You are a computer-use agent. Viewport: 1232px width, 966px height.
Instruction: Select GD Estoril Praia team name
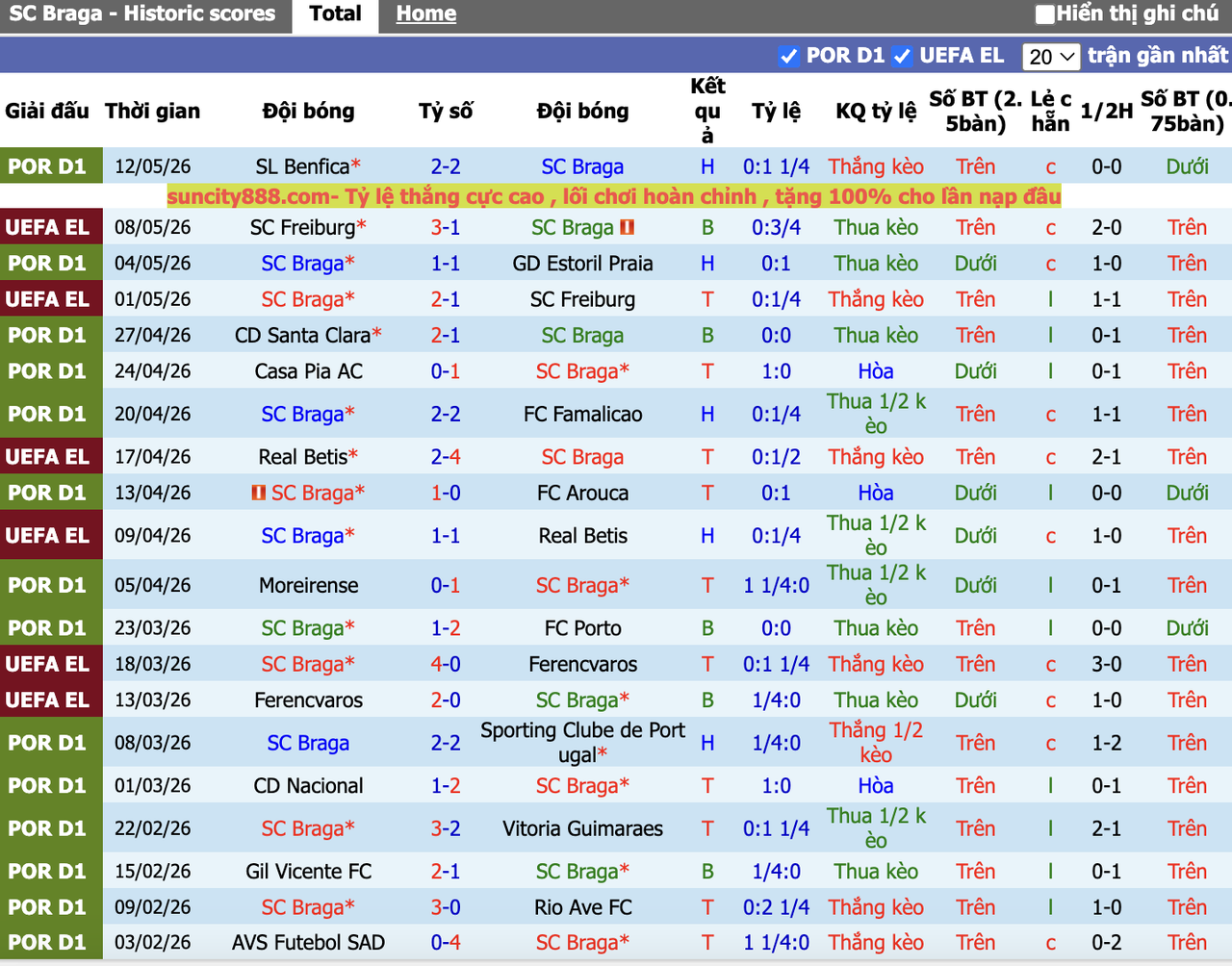(582, 264)
